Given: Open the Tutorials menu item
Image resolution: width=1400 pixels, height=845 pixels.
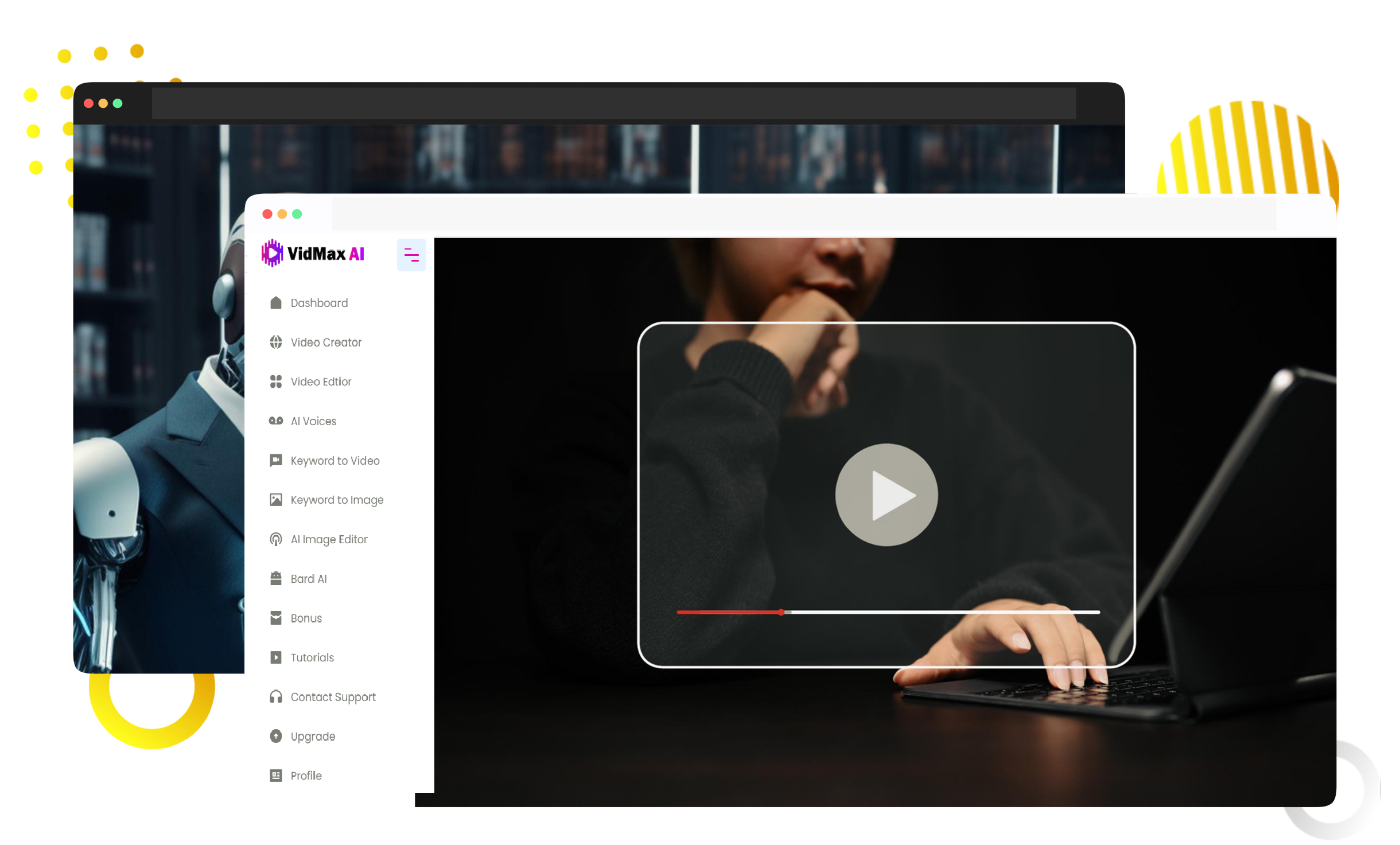Looking at the screenshot, I should [312, 657].
